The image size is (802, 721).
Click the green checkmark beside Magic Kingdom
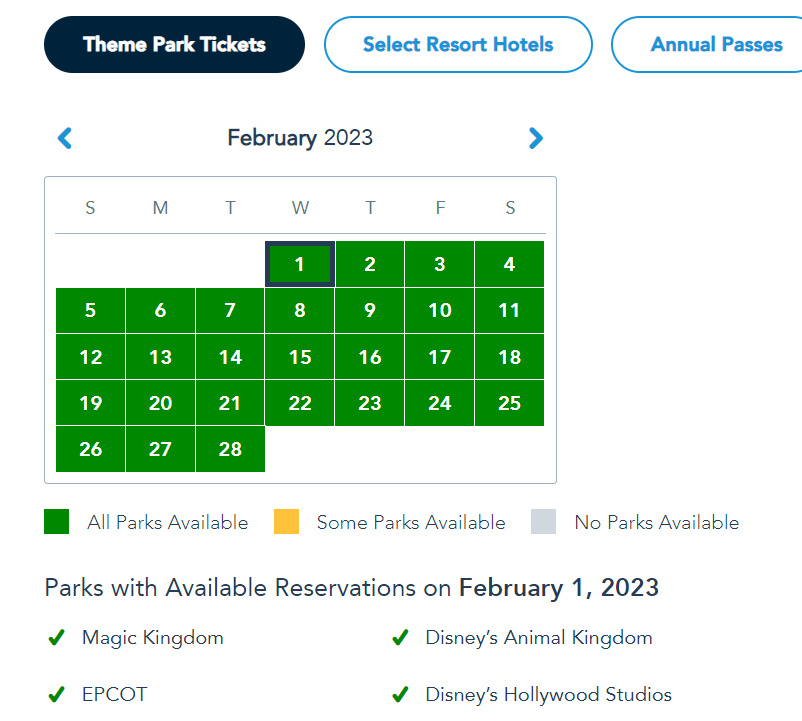pos(57,638)
